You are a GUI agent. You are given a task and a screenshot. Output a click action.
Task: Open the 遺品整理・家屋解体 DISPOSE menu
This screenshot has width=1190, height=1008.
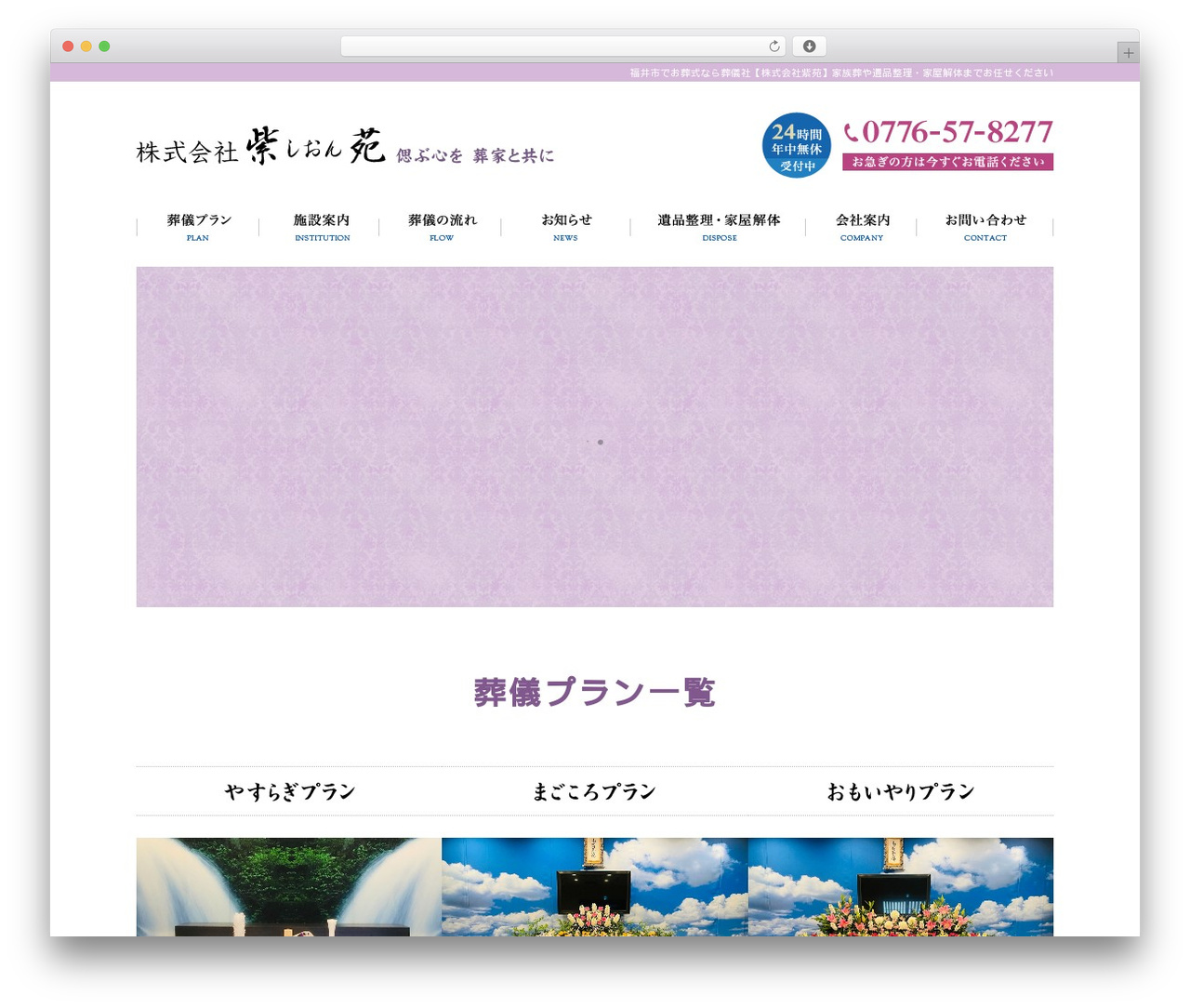[x=719, y=227]
